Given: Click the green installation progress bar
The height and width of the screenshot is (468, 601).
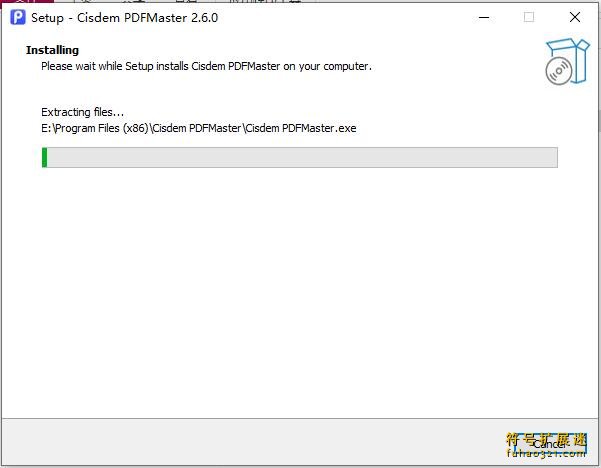Looking at the screenshot, I should (300, 158).
